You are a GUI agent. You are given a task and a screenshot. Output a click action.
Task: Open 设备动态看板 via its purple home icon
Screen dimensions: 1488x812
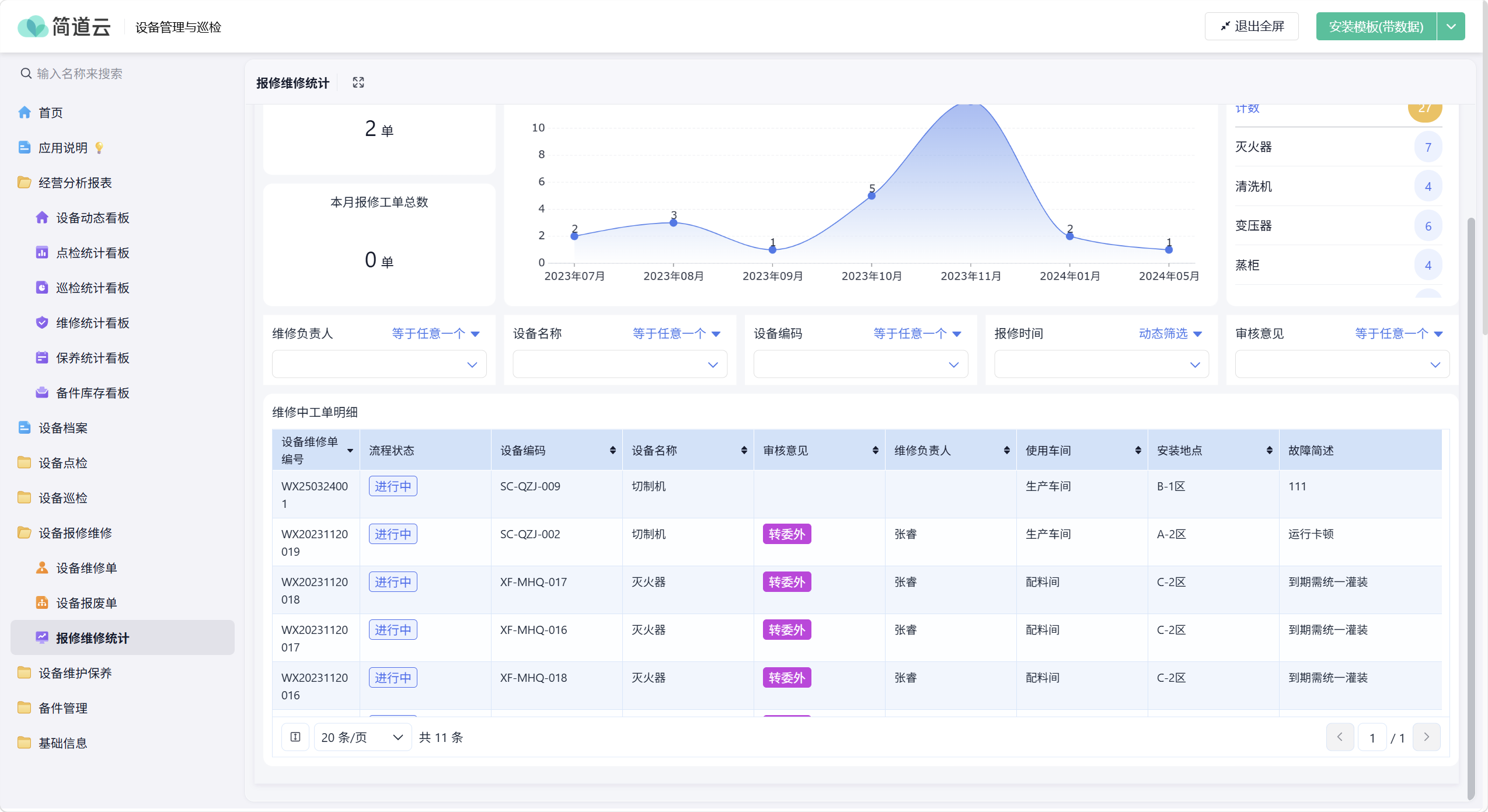point(42,218)
